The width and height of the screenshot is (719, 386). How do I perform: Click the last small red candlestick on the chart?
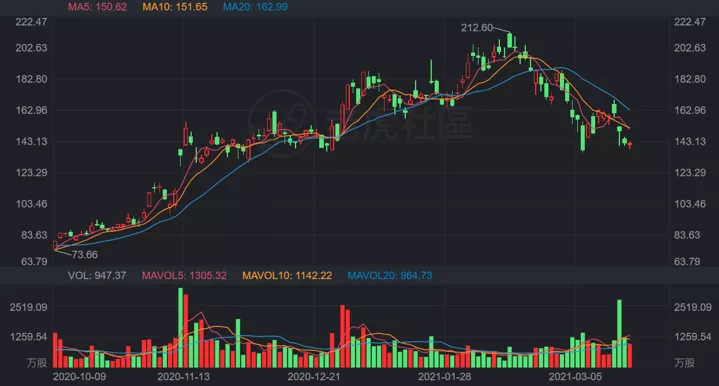tap(630, 145)
